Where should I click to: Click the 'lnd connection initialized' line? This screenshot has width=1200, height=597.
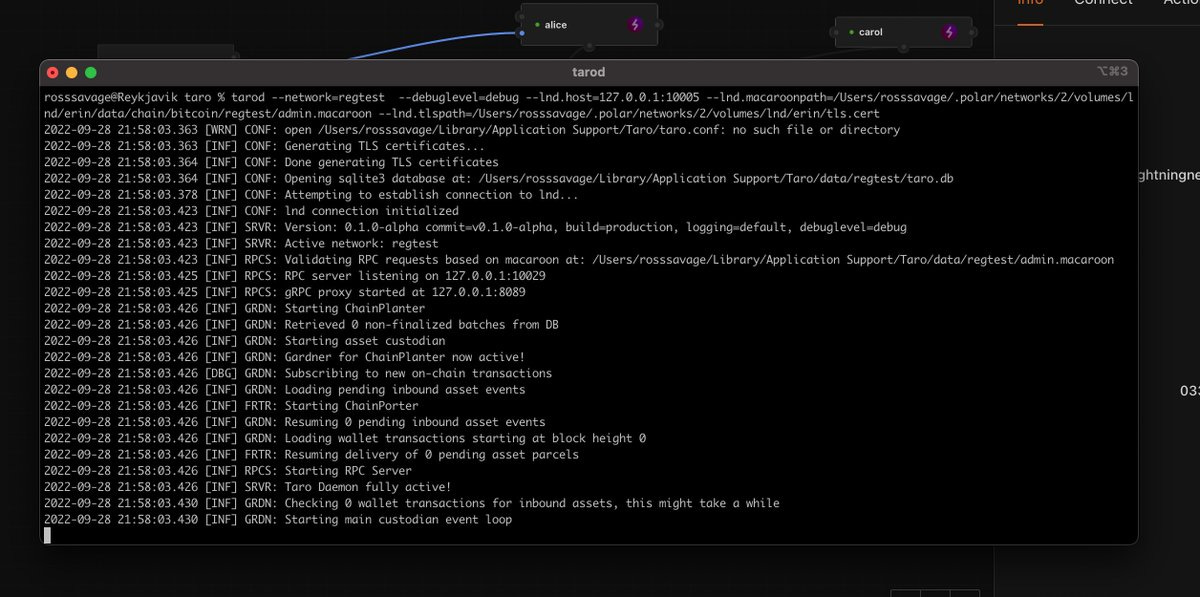tap(251, 211)
